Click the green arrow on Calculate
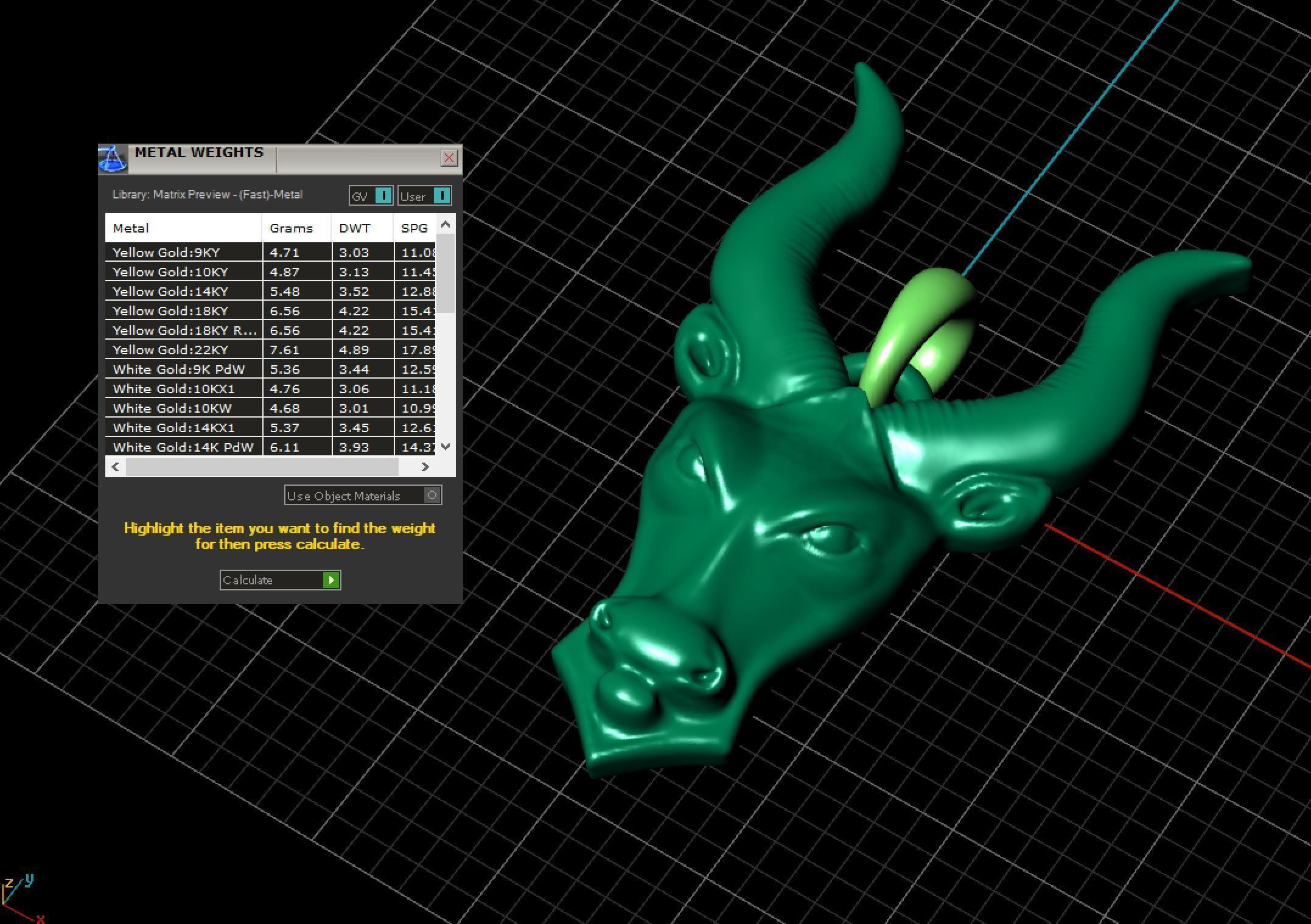Image resolution: width=1311 pixels, height=924 pixels. [331, 580]
